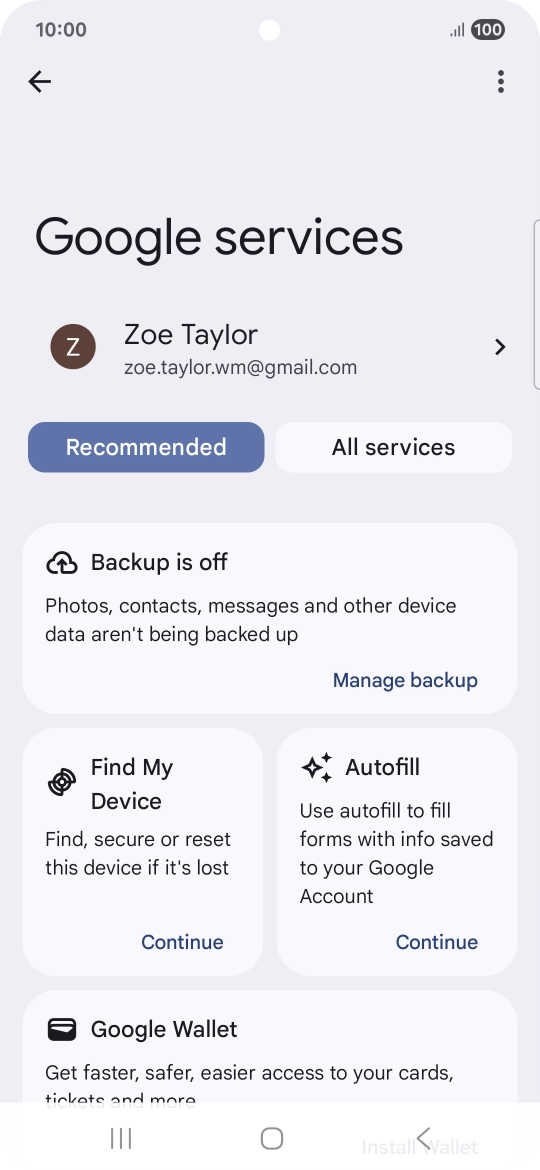Image resolution: width=540 pixels, height=1170 pixels.
Task: Tap the Find My Device radar icon
Action: [x=62, y=782]
